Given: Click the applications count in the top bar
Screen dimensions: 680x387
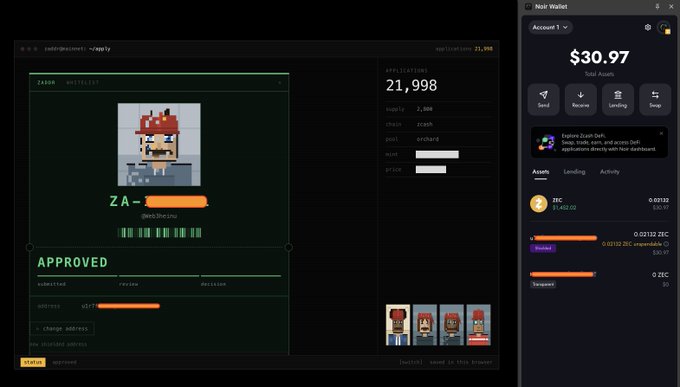Looking at the screenshot, I should pyautogui.click(x=484, y=49).
